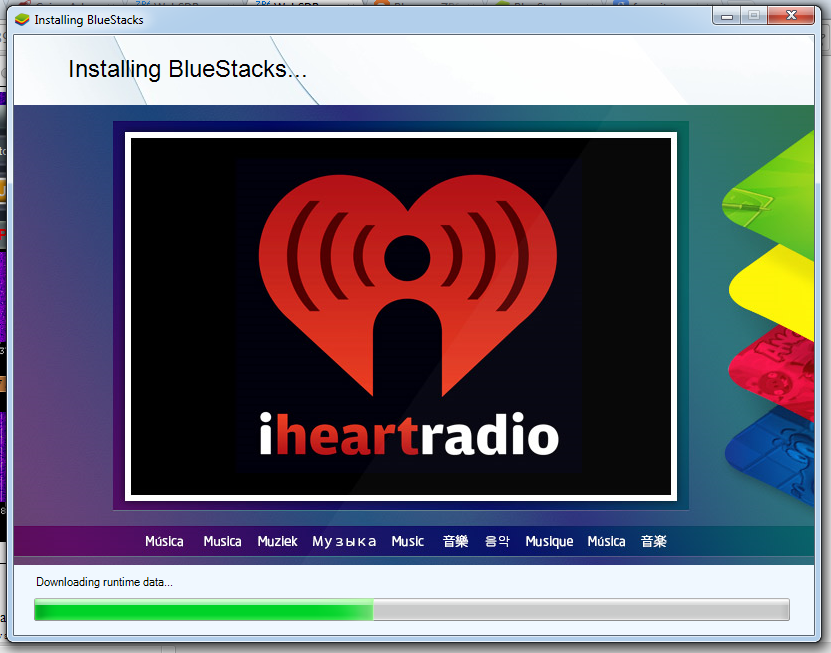Click the BlueStacks logo in the title bar
Image resolution: width=831 pixels, height=653 pixels.
click(22, 20)
